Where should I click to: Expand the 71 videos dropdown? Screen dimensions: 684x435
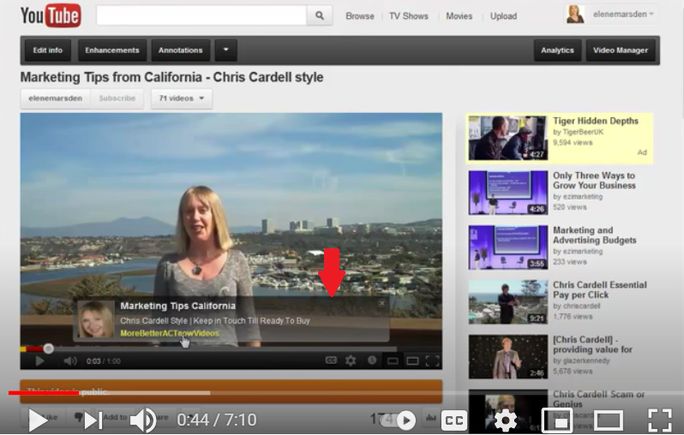click(x=181, y=98)
